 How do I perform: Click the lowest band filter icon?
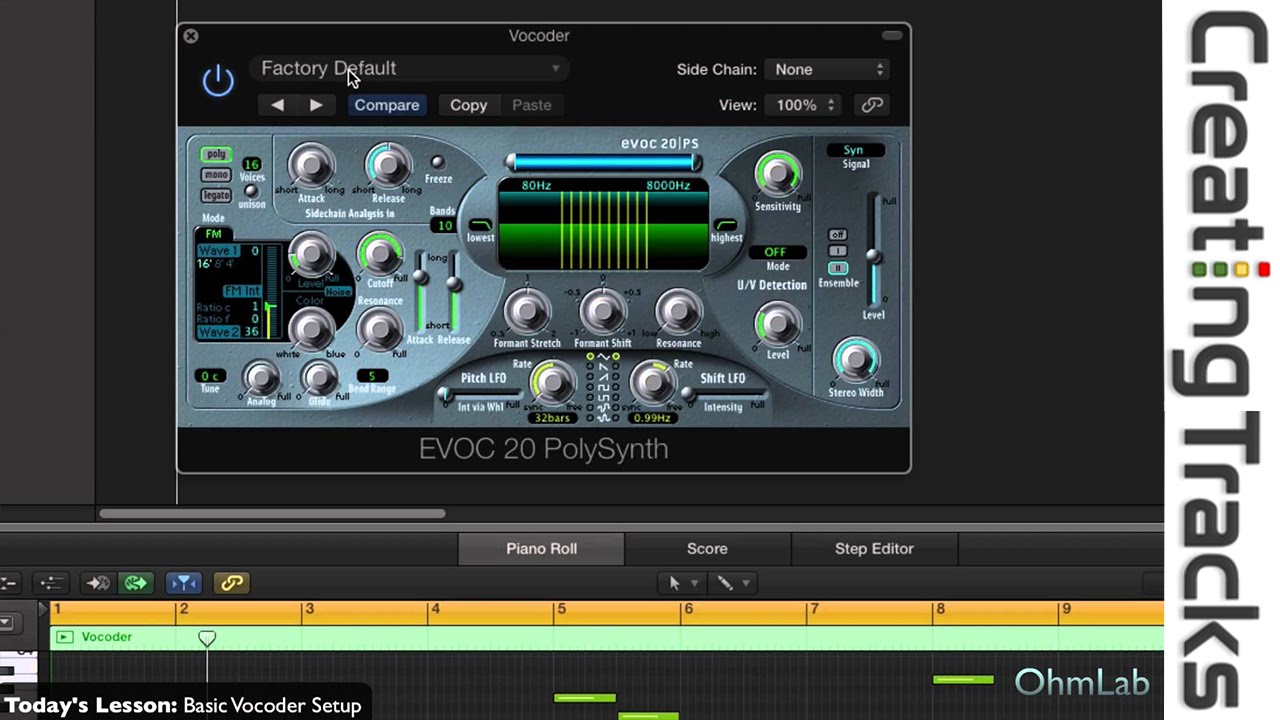click(x=481, y=226)
